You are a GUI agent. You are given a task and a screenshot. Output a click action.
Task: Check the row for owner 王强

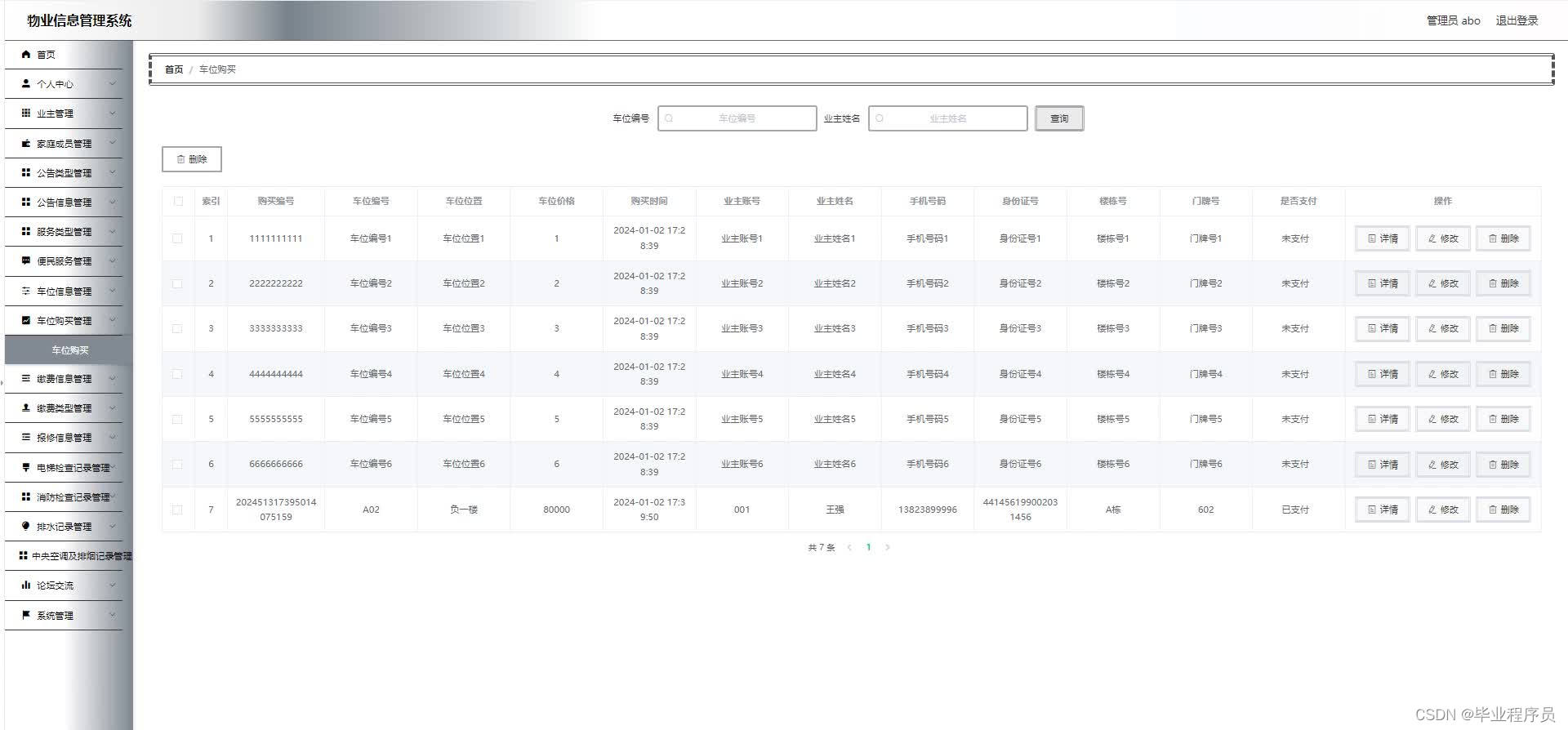pos(177,510)
